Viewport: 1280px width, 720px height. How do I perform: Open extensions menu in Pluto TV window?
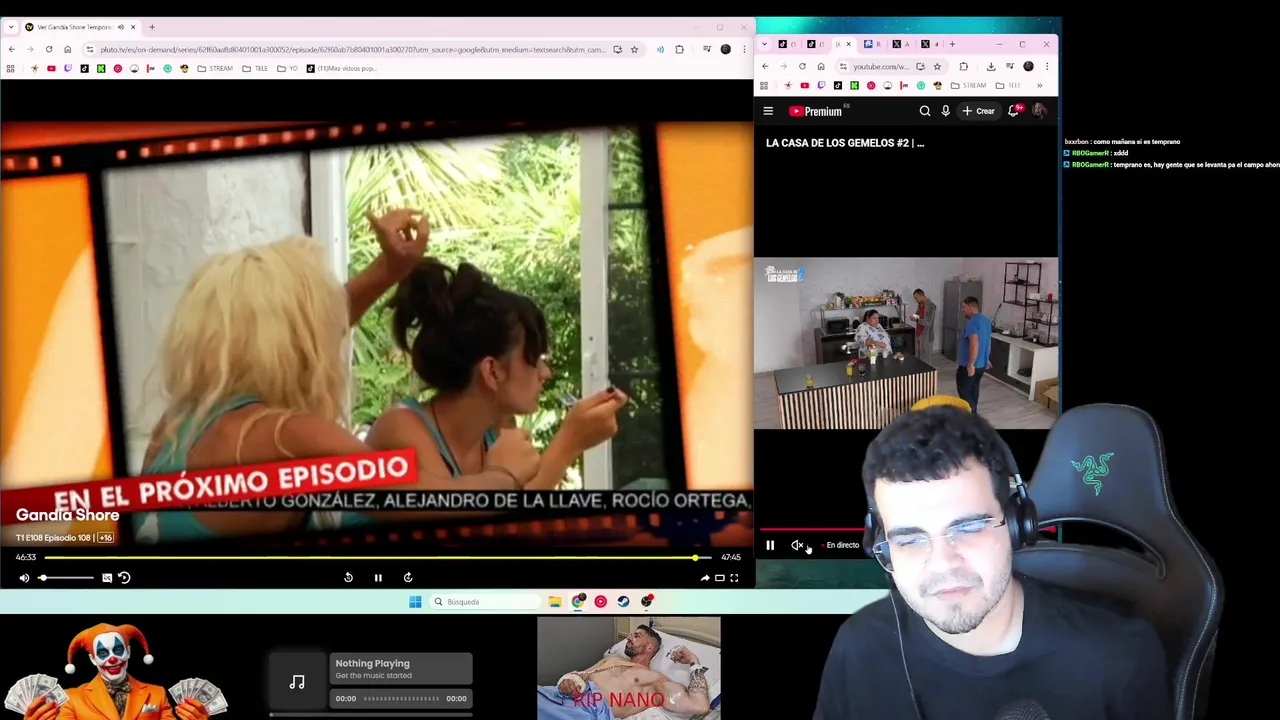pos(679,49)
